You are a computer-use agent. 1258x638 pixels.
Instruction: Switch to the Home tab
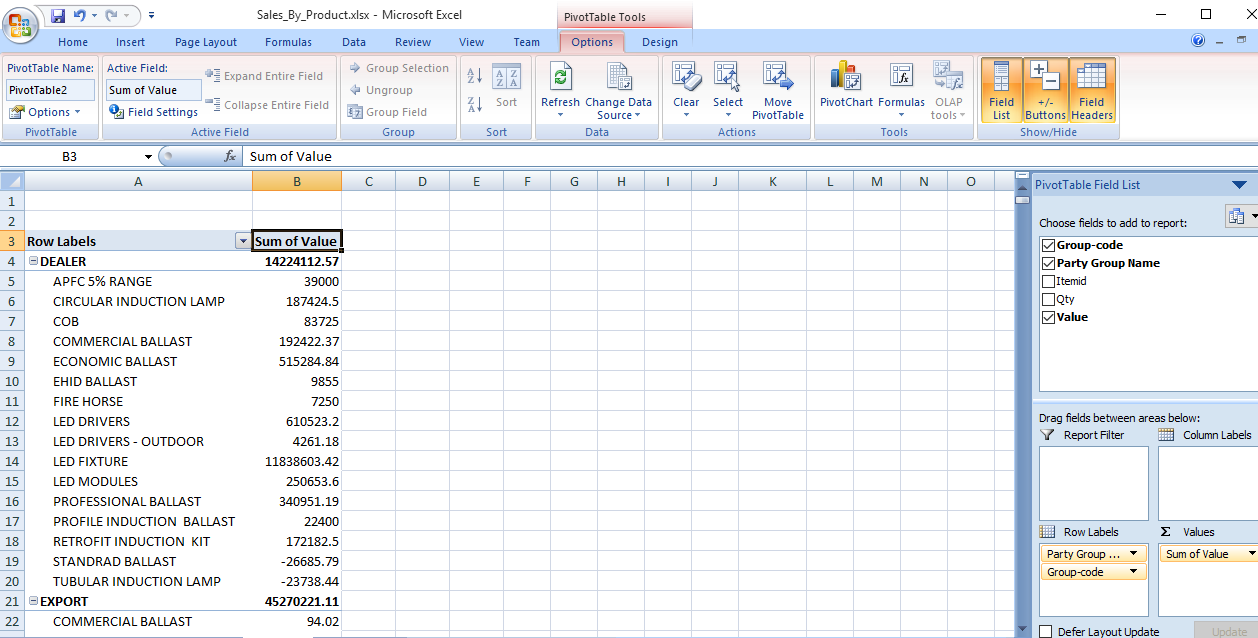coord(73,42)
